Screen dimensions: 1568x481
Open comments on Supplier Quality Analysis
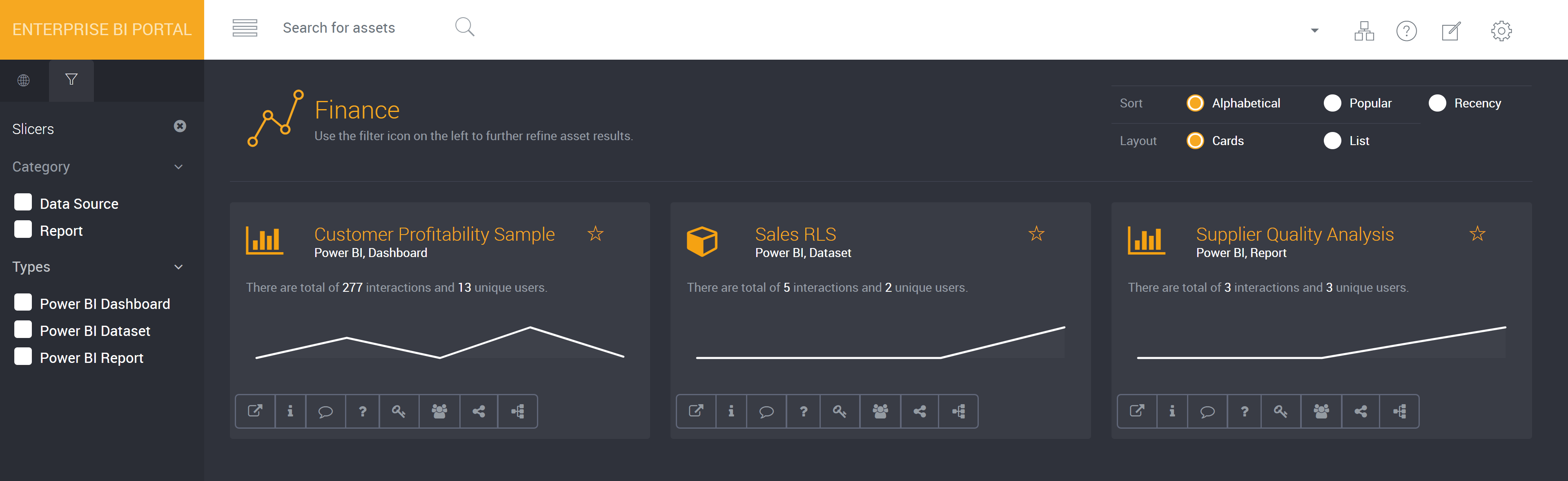click(x=1207, y=411)
